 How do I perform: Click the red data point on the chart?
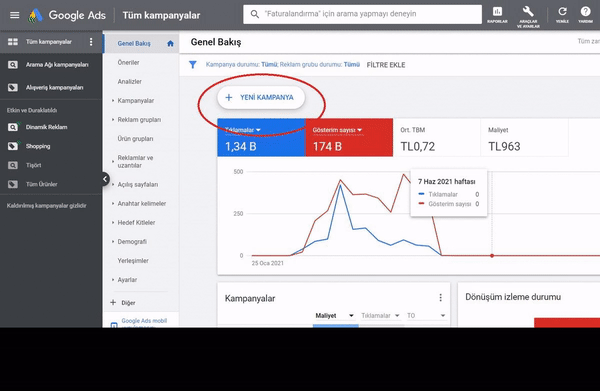click(x=492, y=256)
